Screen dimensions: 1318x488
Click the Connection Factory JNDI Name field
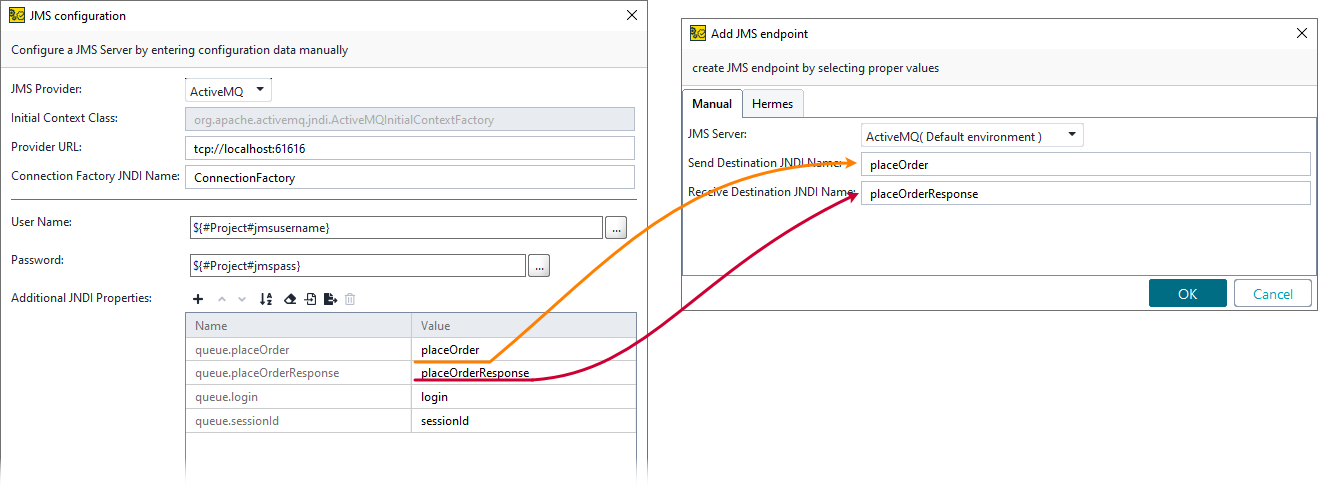click(410, 177)
